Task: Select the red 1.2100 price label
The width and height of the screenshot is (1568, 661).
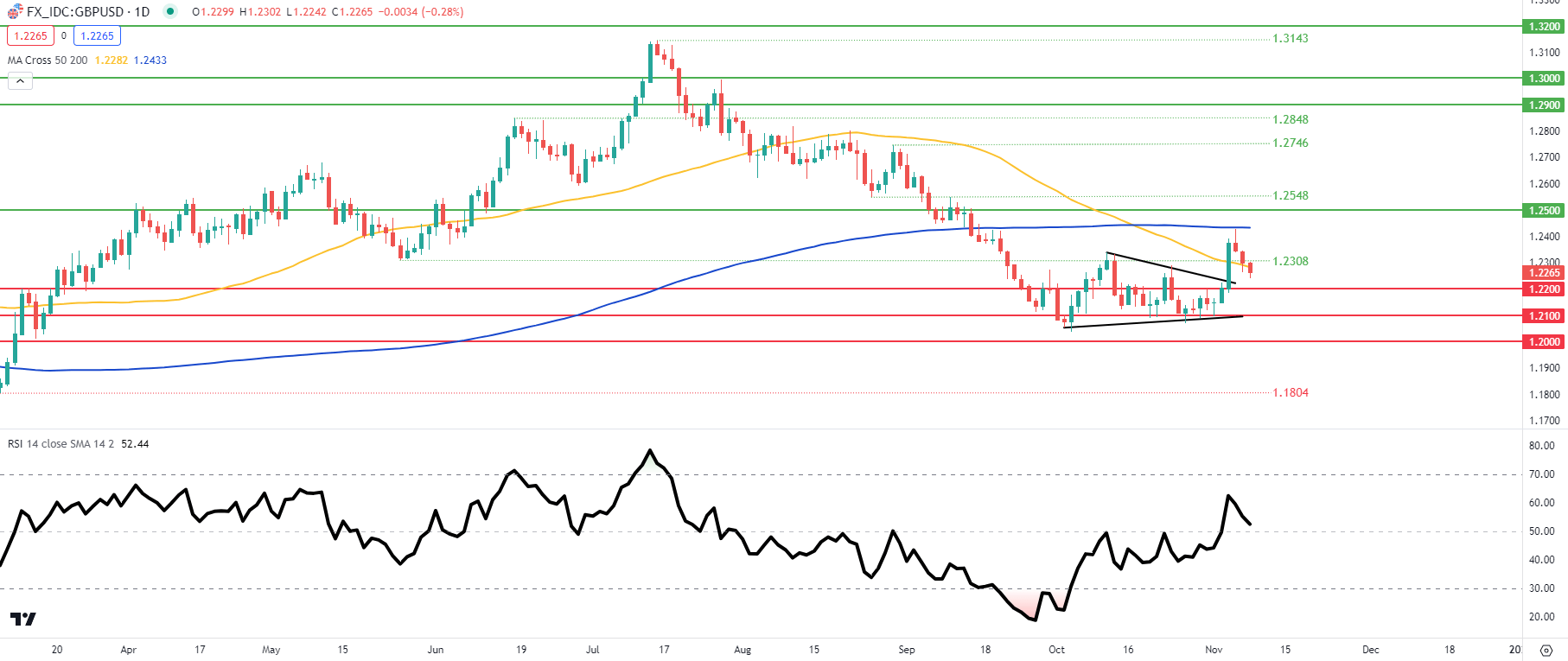Action: [1544, 316]
